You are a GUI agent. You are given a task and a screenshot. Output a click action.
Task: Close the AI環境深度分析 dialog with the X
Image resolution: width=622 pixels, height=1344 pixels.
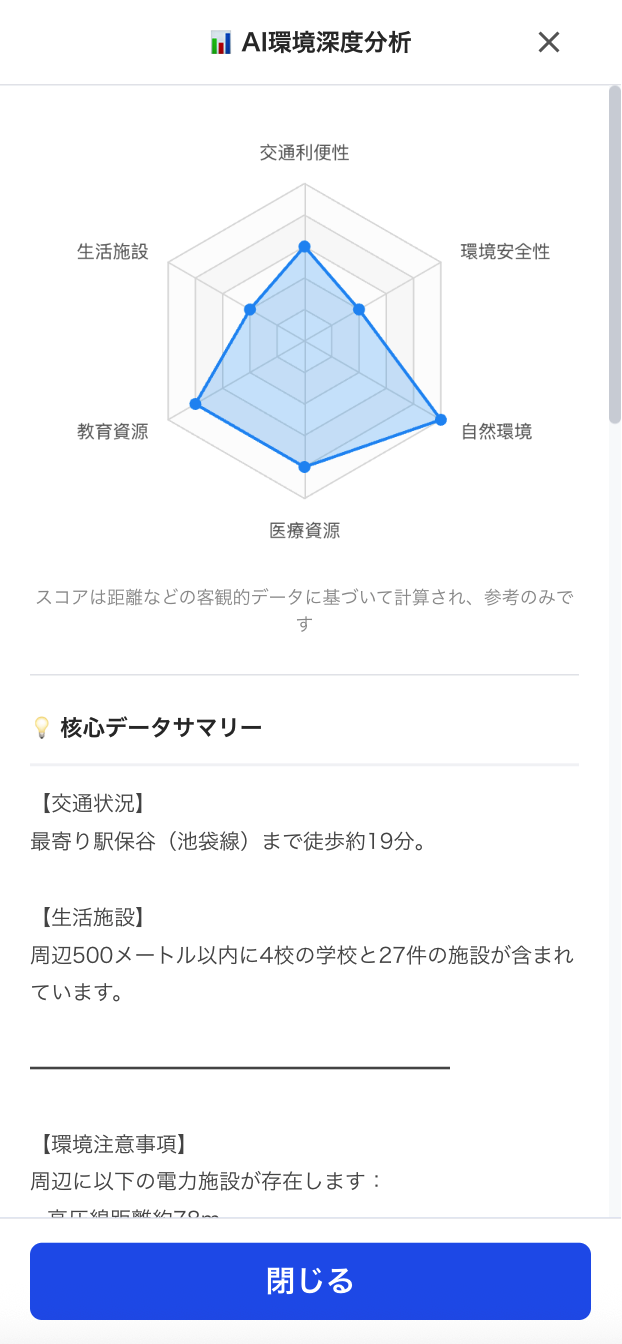549,42
